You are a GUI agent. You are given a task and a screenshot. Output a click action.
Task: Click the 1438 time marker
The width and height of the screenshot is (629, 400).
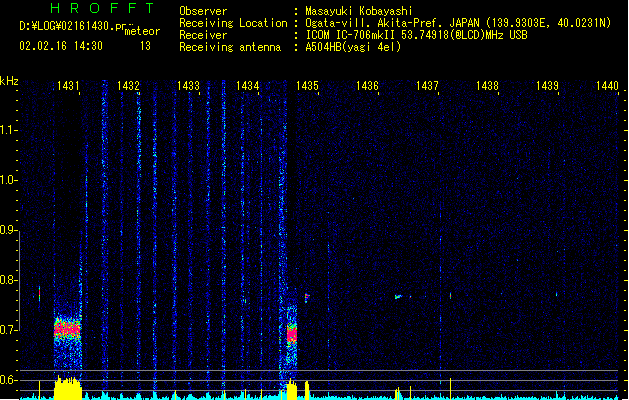(x=487, y=86)
